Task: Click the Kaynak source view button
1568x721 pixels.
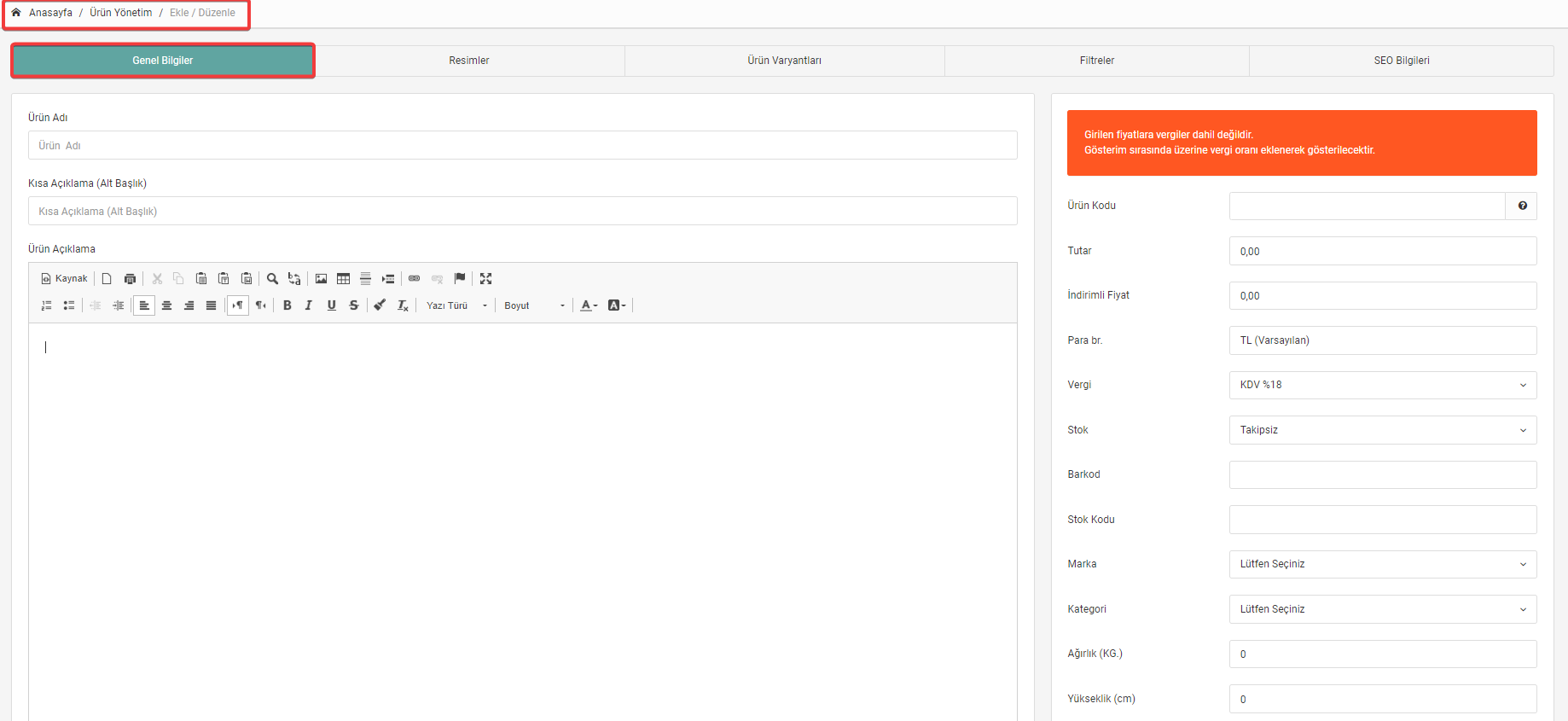Action: click(x=64, y=279)
